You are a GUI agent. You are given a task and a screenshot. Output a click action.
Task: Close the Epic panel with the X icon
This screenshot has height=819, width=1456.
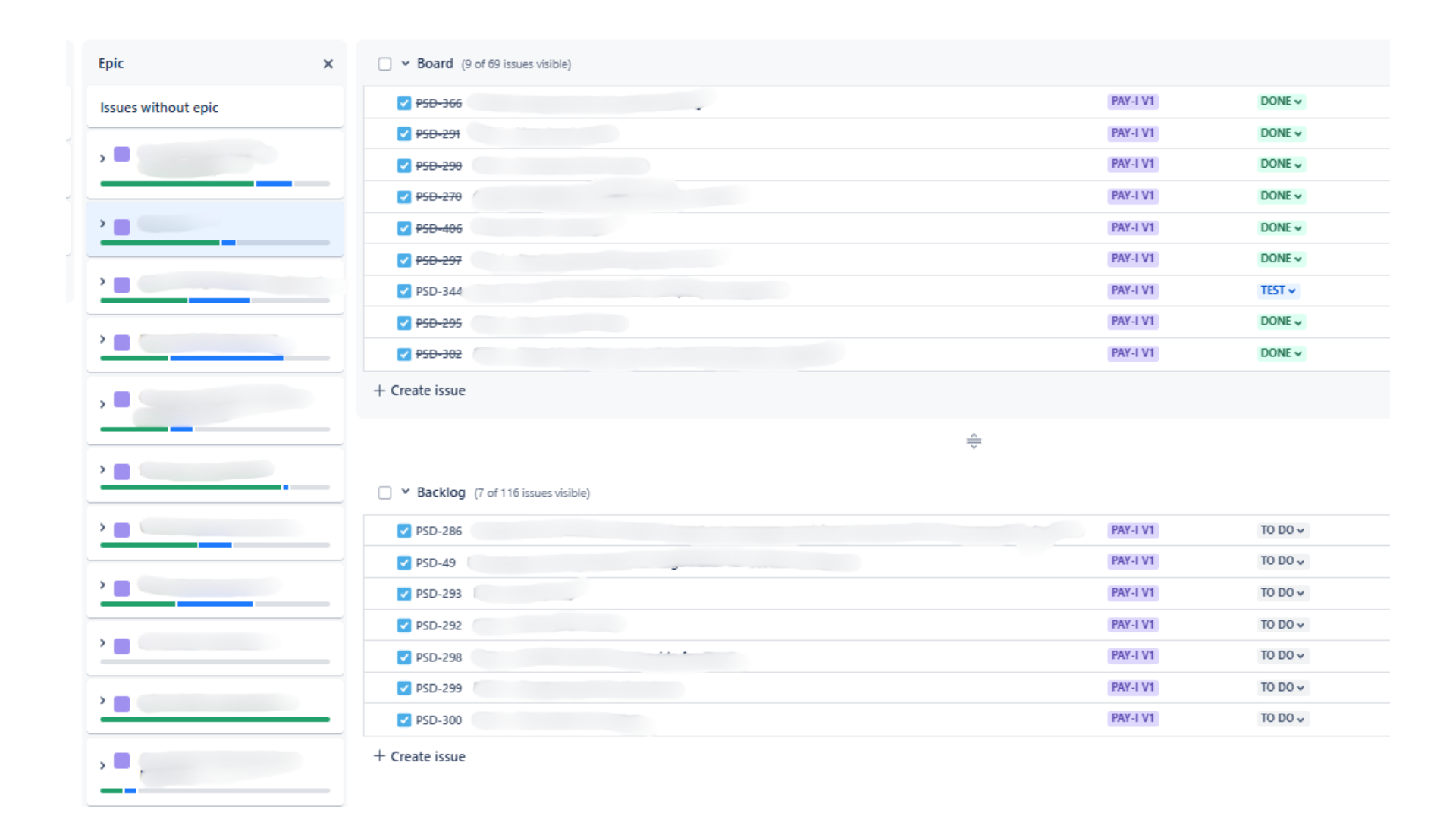click(328, 64)
